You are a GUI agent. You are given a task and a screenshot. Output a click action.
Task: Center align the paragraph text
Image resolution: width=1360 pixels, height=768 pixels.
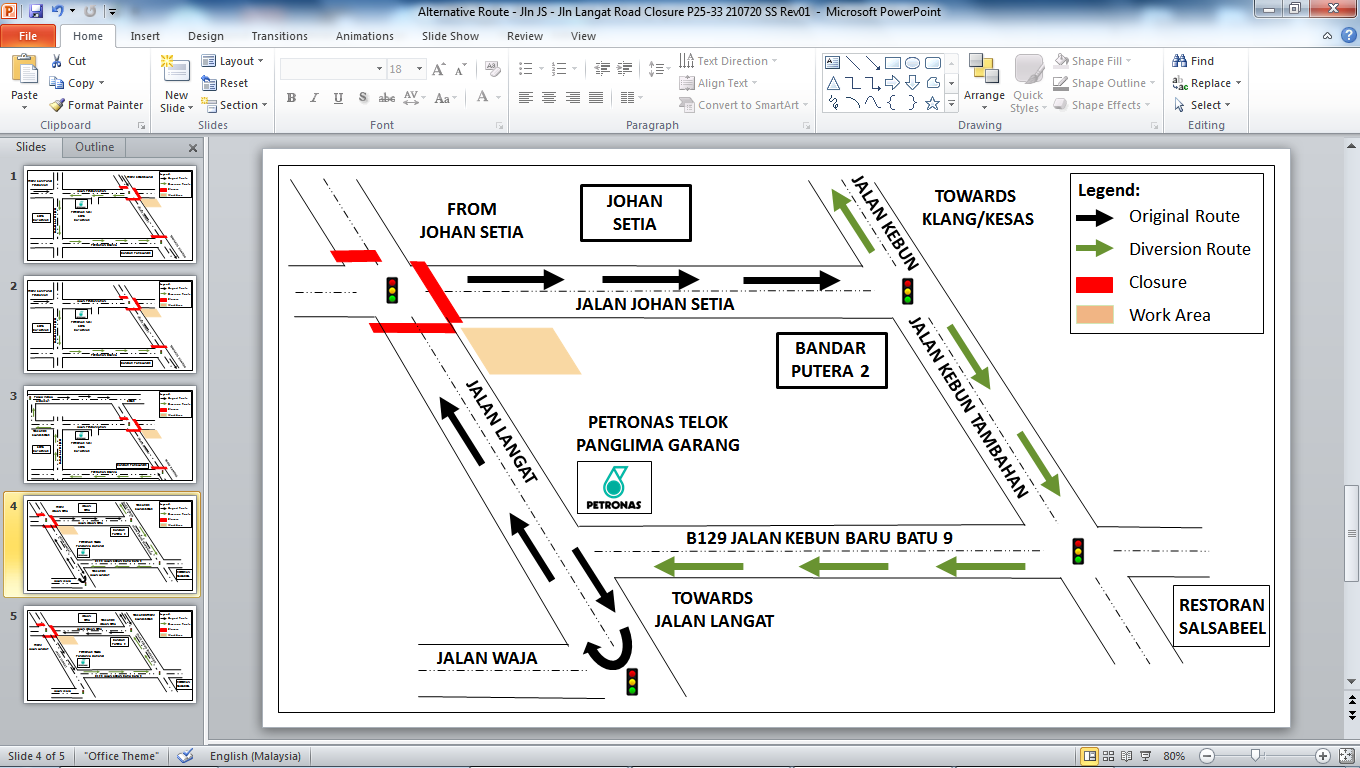549,98
